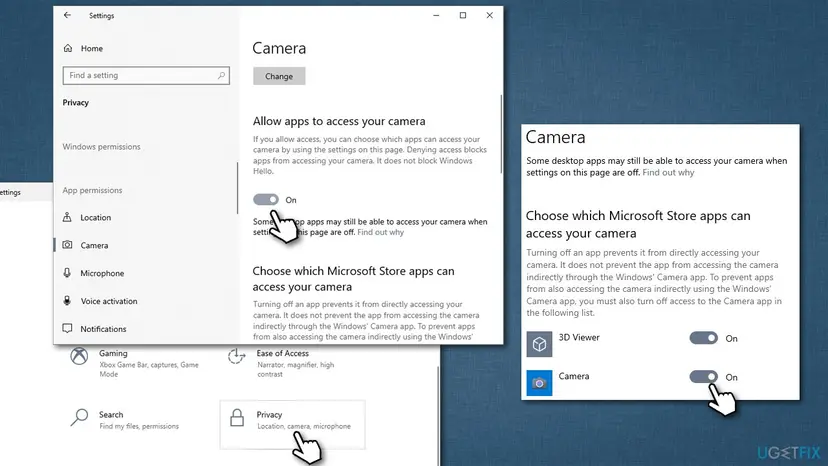Select Notifications icon in sidebar

coord(67,329)
